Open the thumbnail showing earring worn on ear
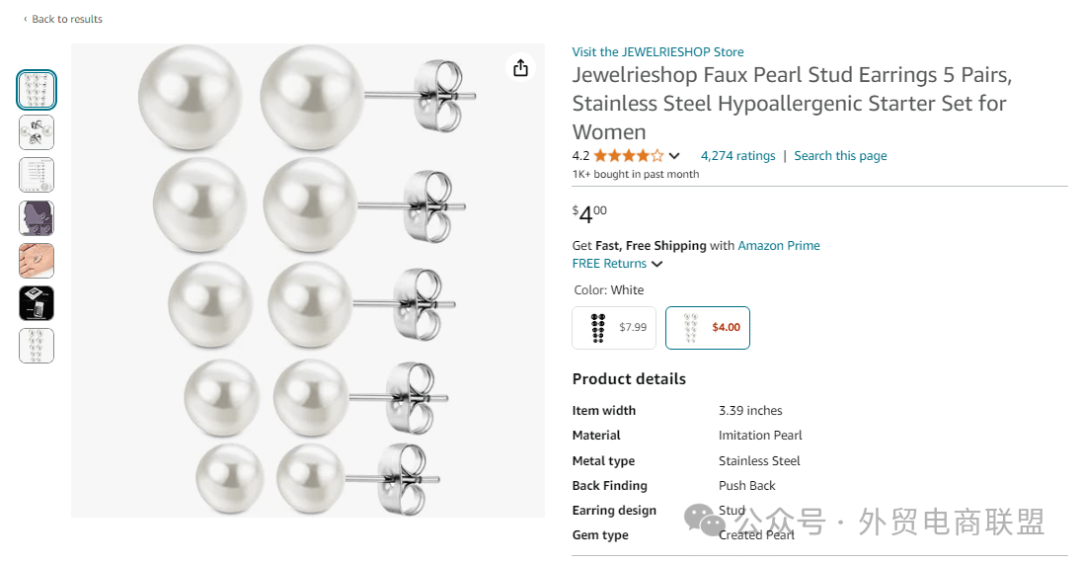This screenshot has height=565, width=1080. click(x=37, y=218)
